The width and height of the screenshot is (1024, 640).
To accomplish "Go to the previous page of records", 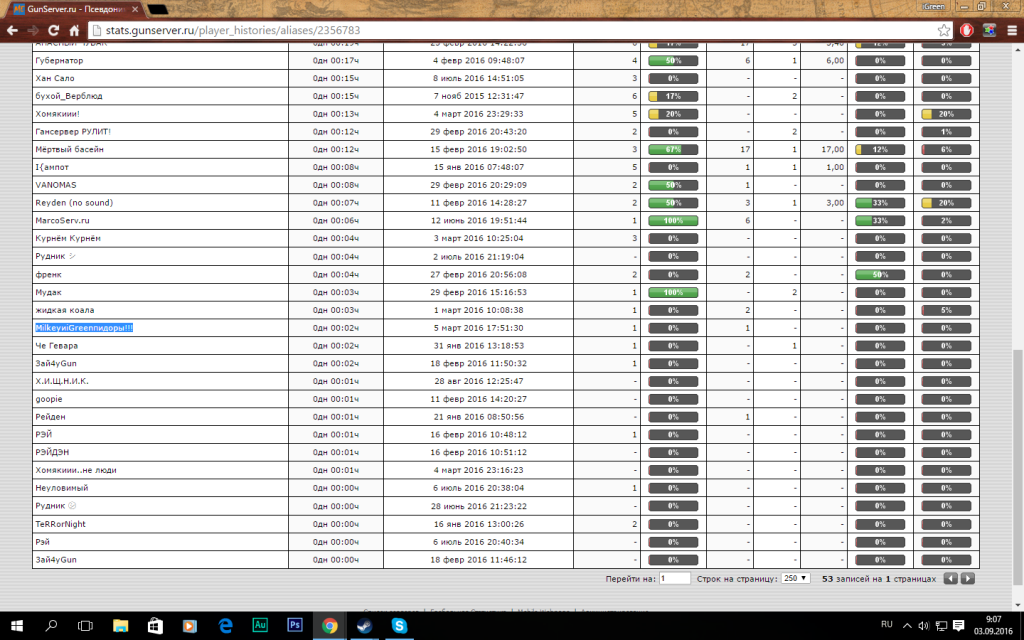I will point(950,579).
